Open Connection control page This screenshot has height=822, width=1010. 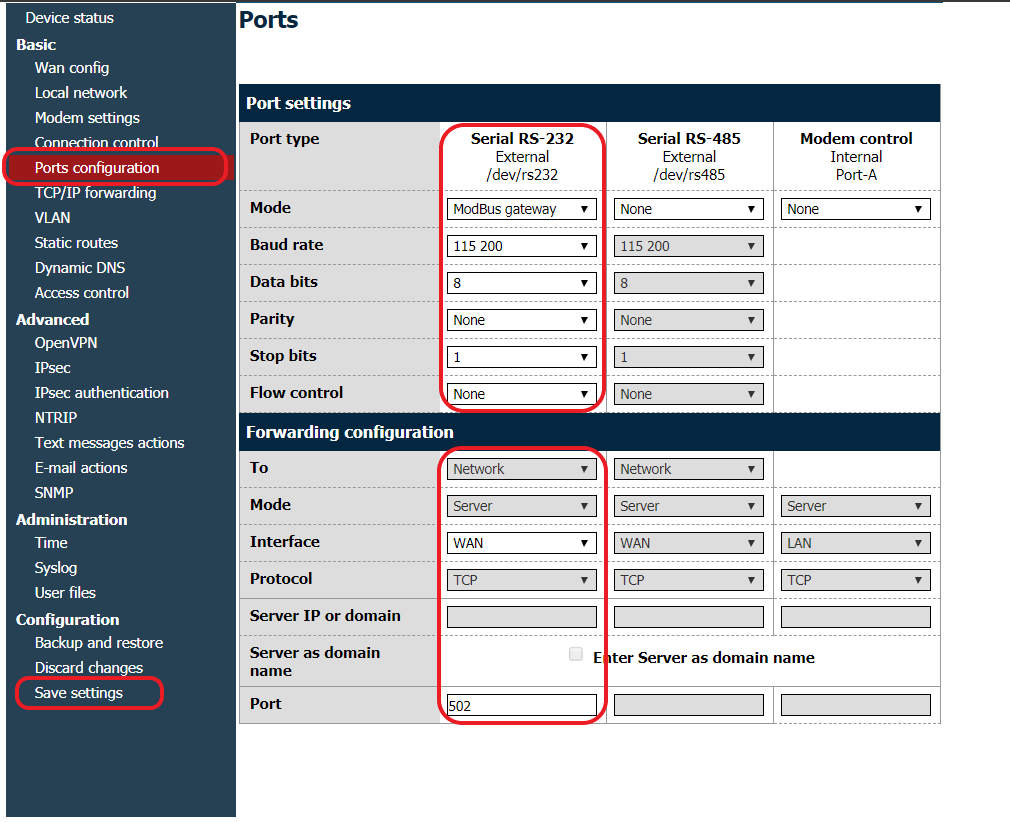click(96, 142)
